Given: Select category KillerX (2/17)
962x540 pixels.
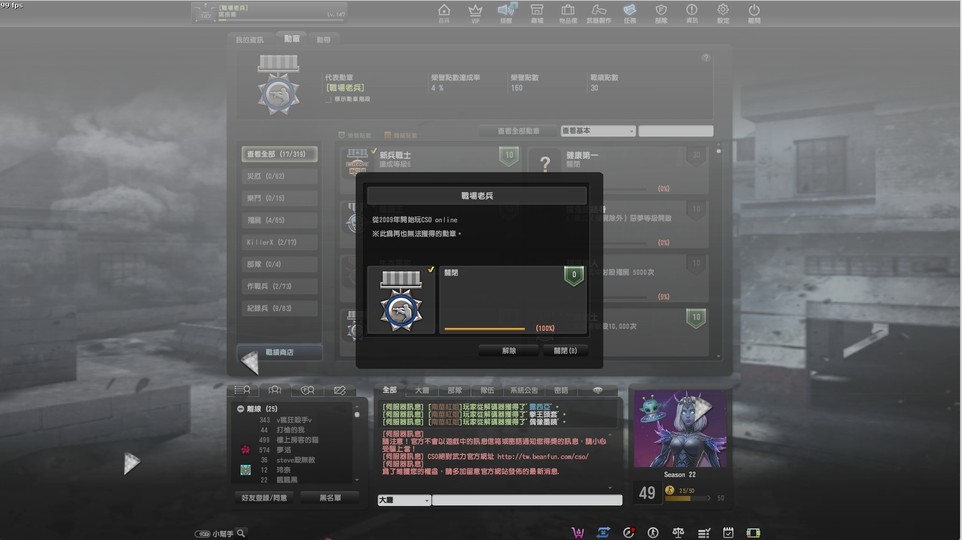Looking at the screenshot, I should pos(279,242).
